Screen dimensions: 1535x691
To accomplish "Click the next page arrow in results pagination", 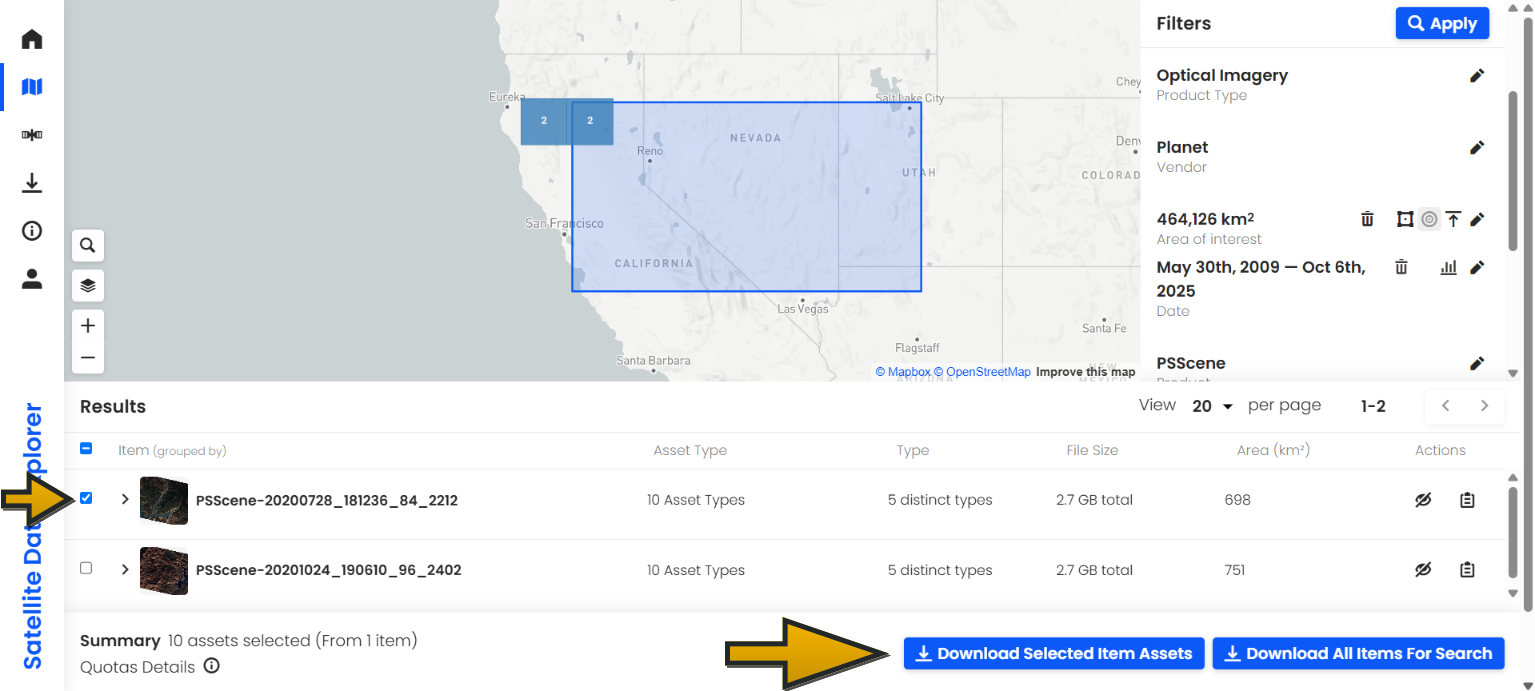I will coord(1484,406).
